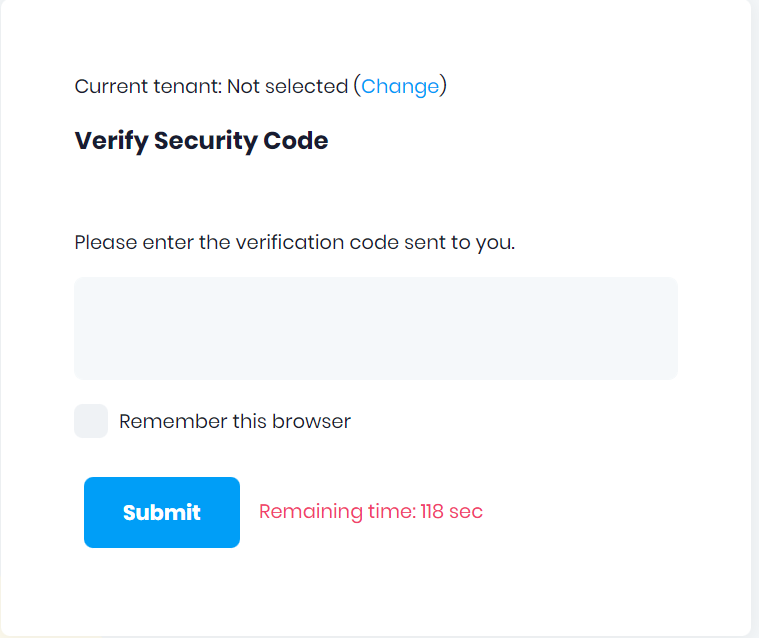The width and height of the screenshot is (759, 638).
Task: Click the Verify Security Code heading
Action: pyautogui.click(x=201, y=141)
